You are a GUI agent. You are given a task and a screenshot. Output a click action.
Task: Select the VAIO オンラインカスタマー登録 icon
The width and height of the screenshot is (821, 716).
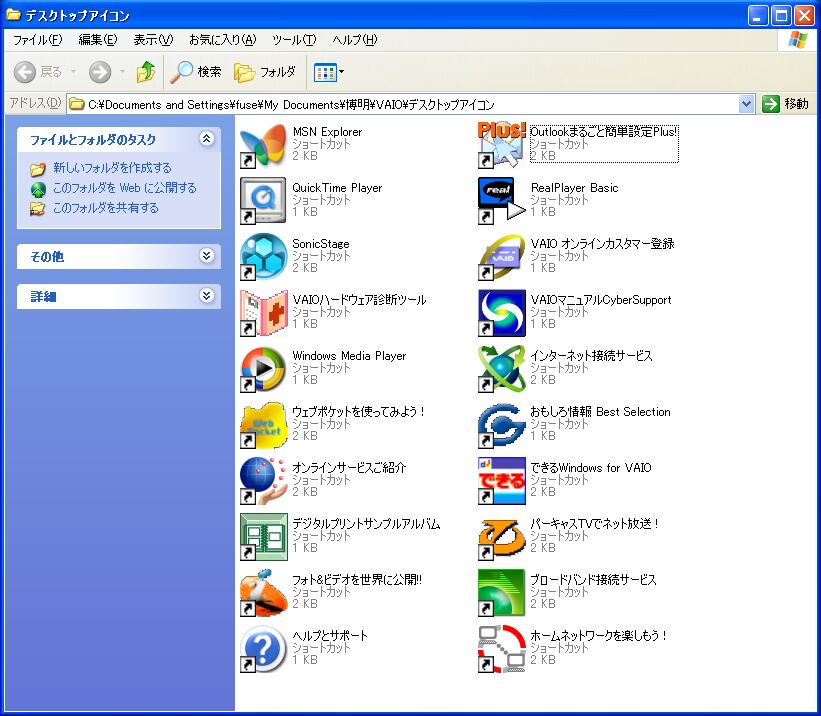[x=501, y=257]
